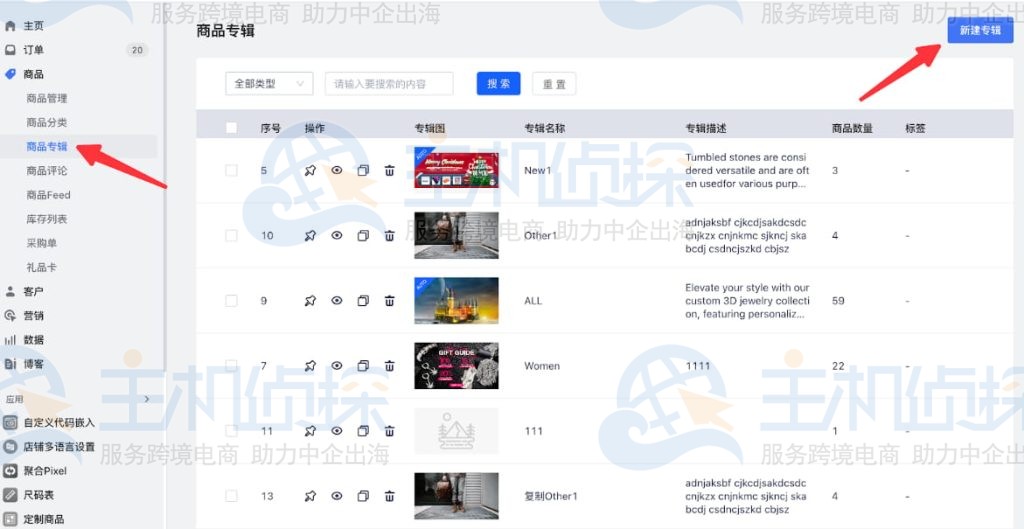The image size is (1024, 529).
Task: Check the select-all checkbox in table header
Action: click(232, 128)
